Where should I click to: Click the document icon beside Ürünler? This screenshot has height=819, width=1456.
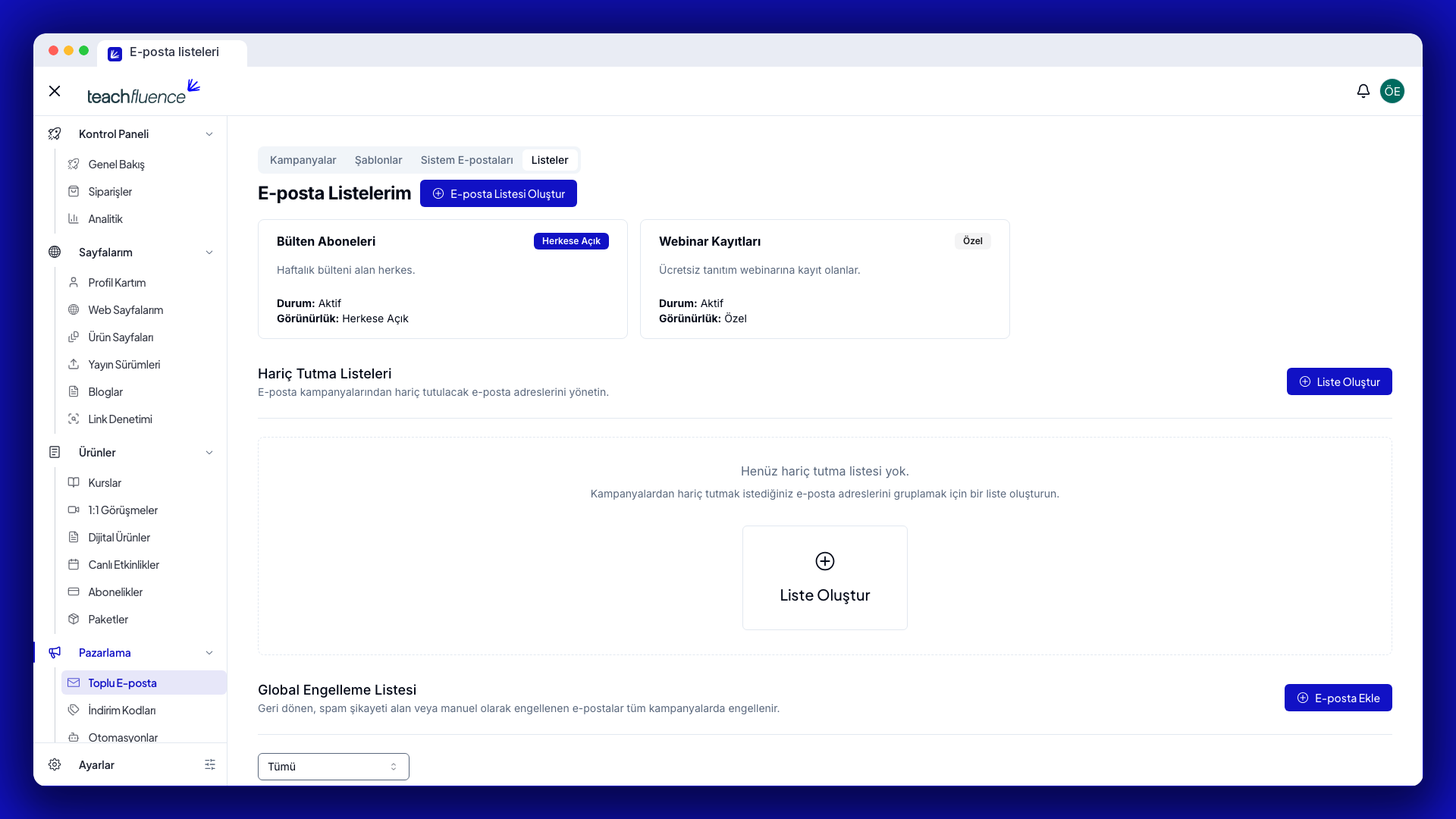coord(55,453)
